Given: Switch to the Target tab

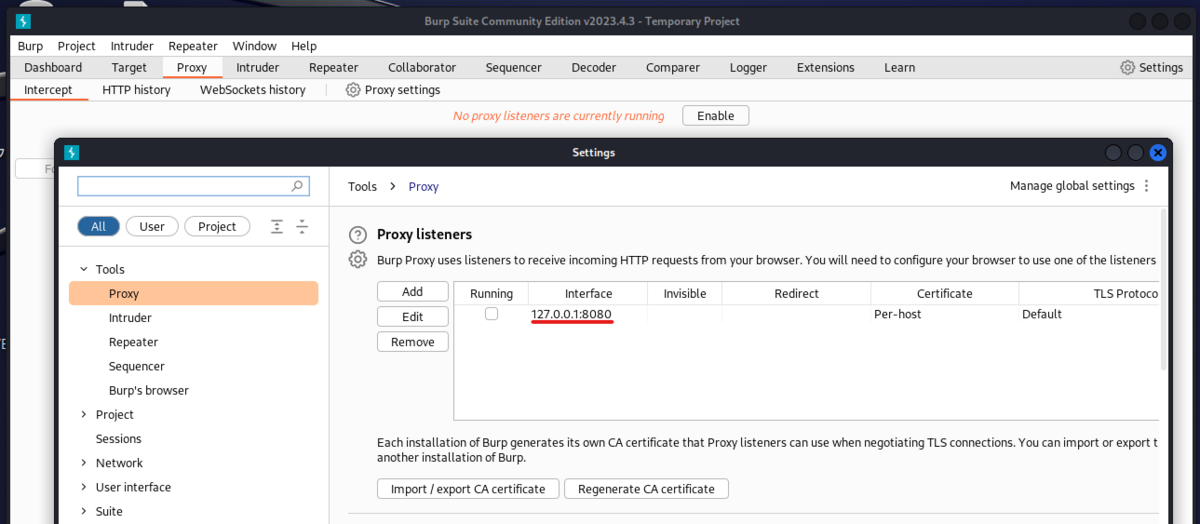Looking at the screenshot, I should click(x=129, y=67).
